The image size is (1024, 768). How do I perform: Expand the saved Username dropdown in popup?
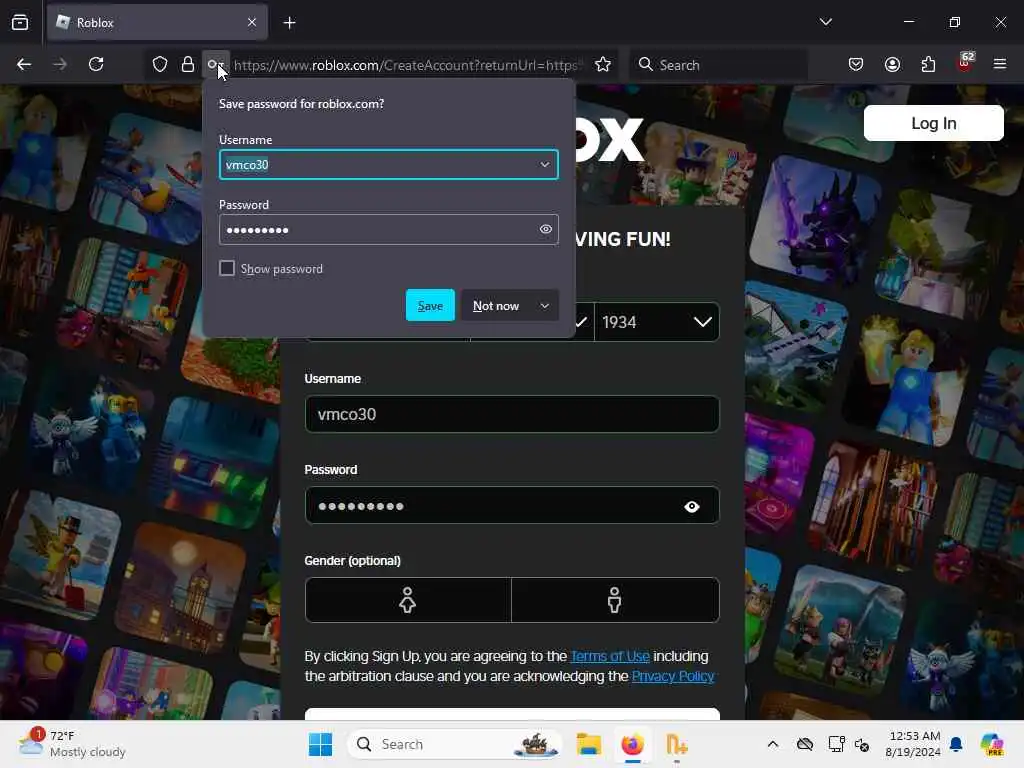point(545,165)
